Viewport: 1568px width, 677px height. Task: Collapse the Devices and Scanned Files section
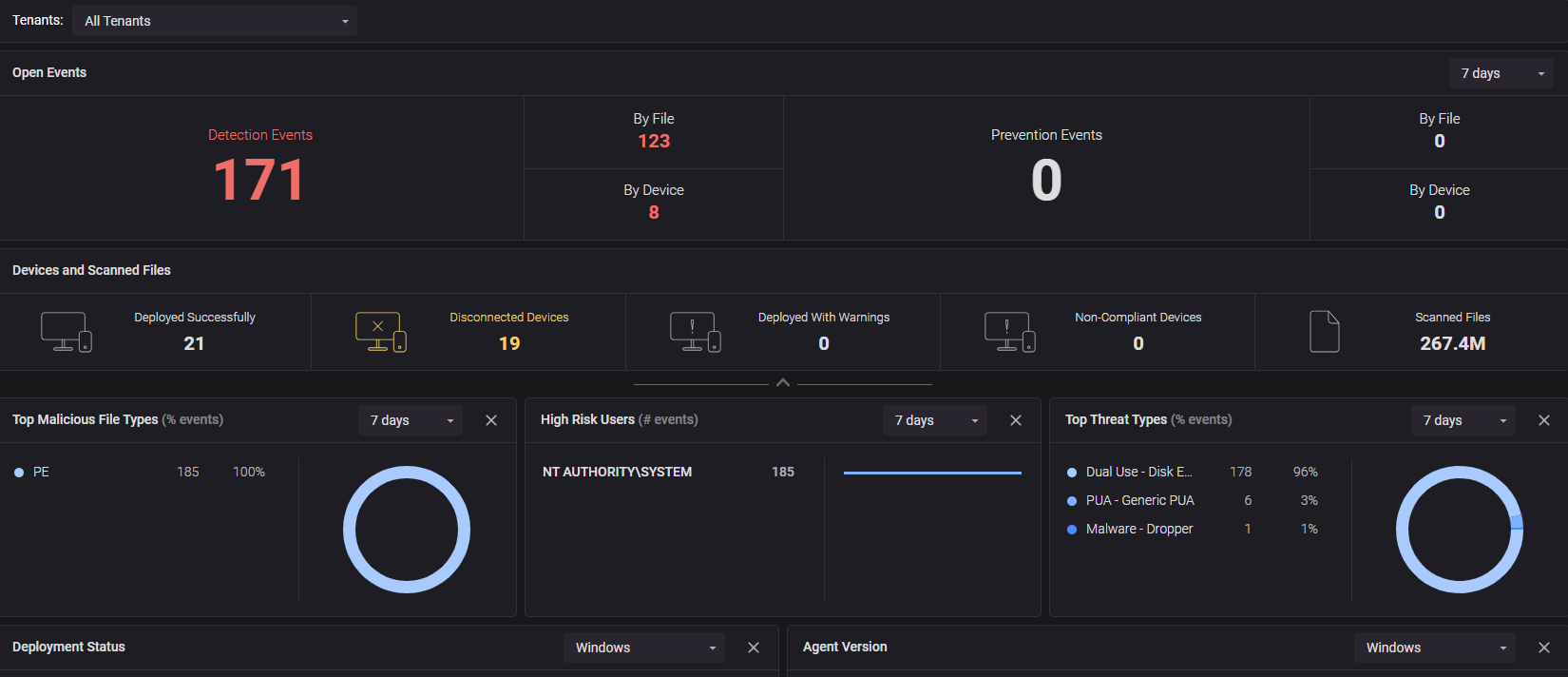pyautogui.click(x=783, y=383)
